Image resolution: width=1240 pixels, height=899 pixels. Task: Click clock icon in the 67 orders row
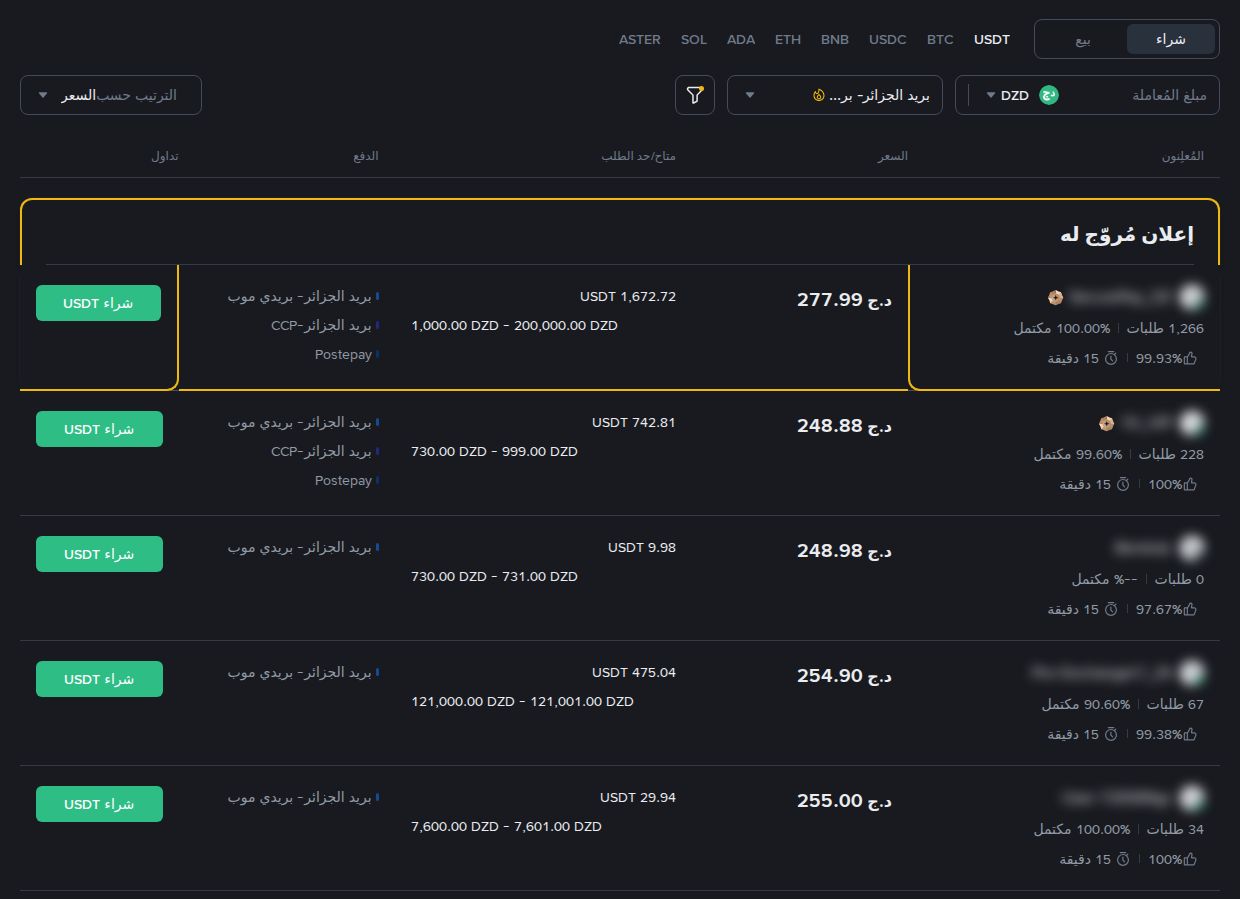coord(1110,734)
